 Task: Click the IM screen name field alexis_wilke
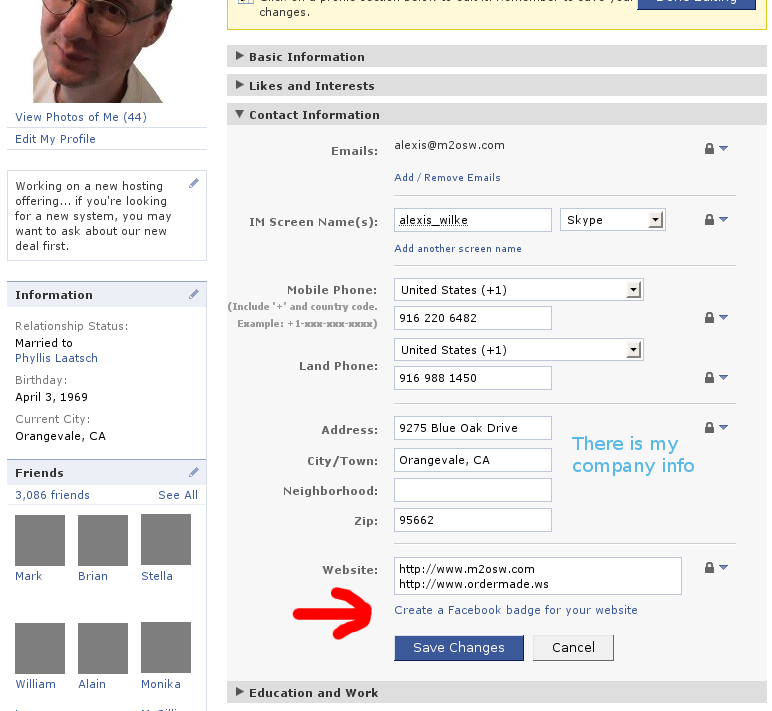point(473,220)
